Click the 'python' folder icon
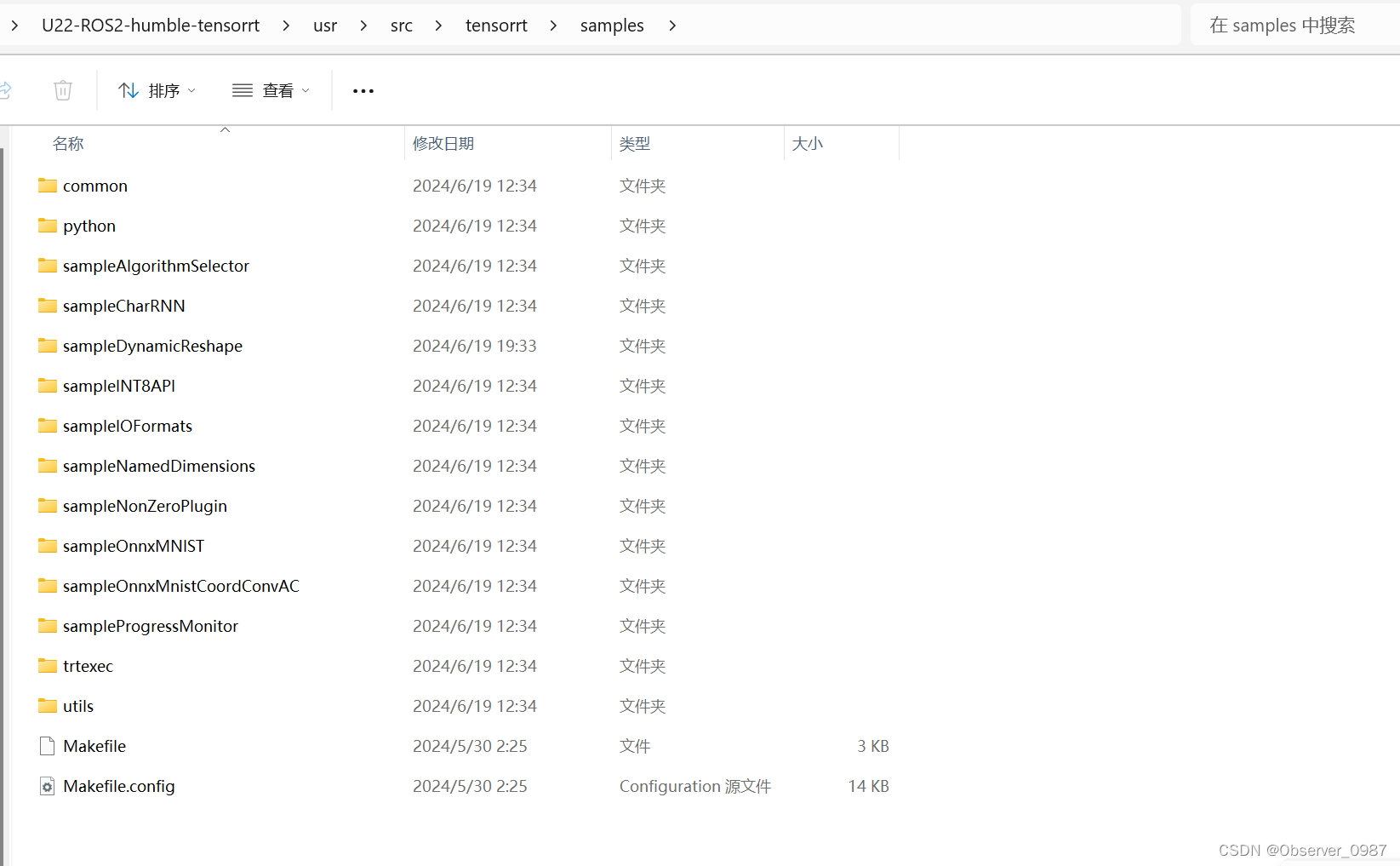The width and height of the screenshot is (1400, 866). pos(48,225)
